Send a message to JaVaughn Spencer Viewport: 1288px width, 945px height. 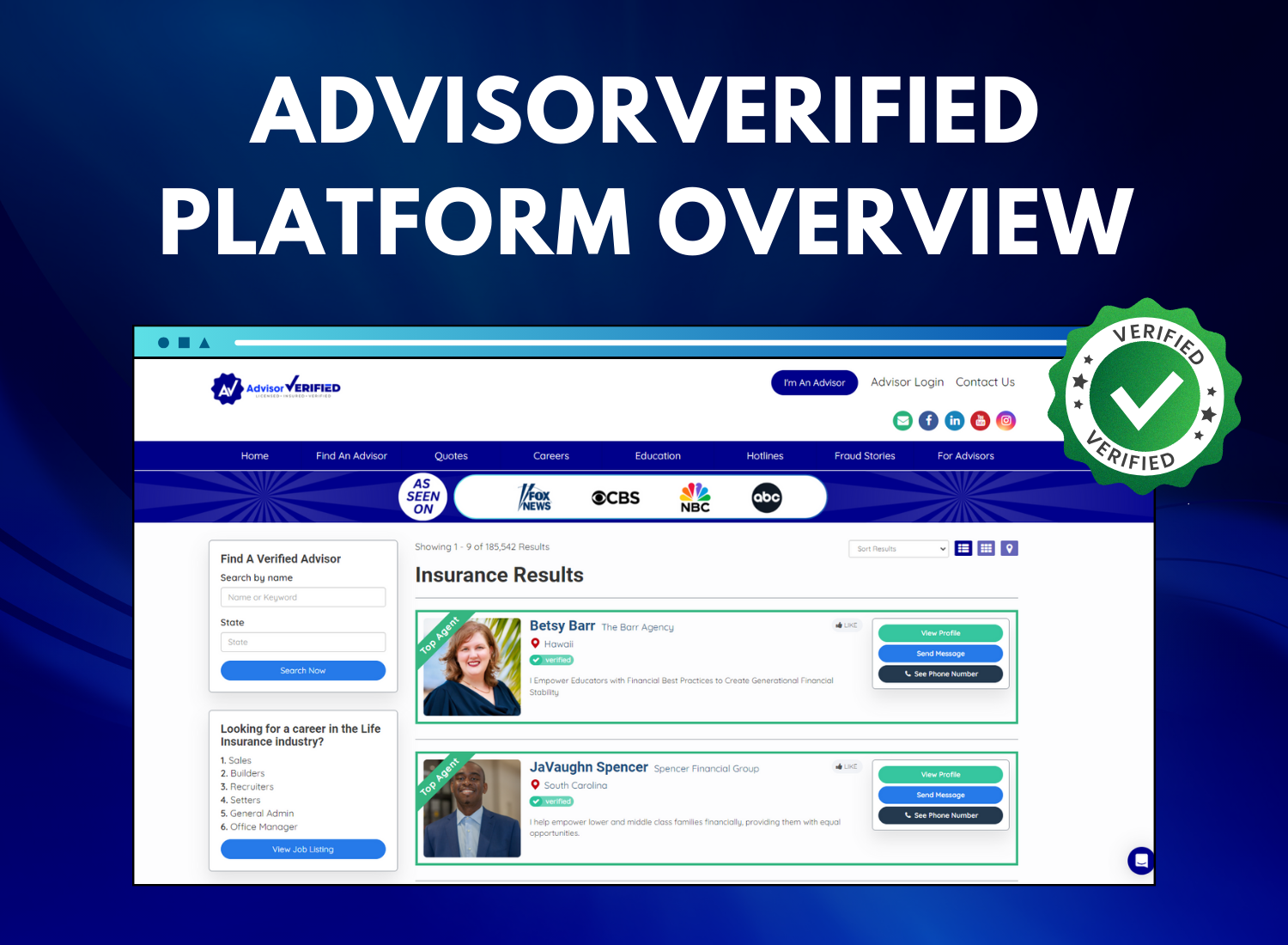[x=940, y=795]
